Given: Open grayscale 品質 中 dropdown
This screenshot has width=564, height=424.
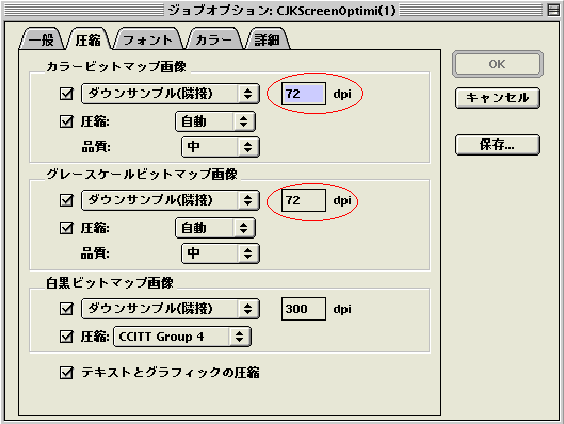Looking at the screenshot, I should point(220,254).
